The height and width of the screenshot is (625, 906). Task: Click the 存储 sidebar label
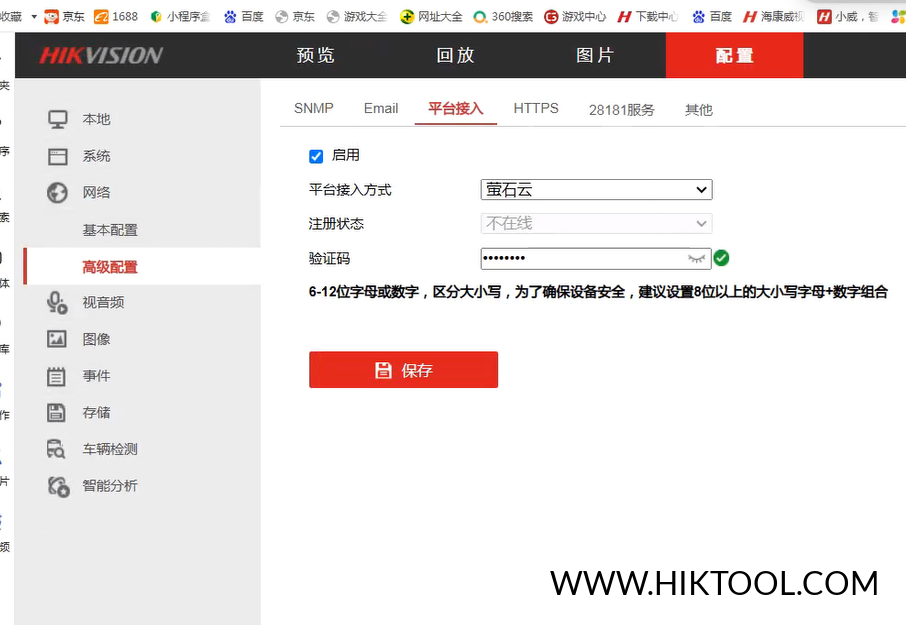(x=96, y=412)
